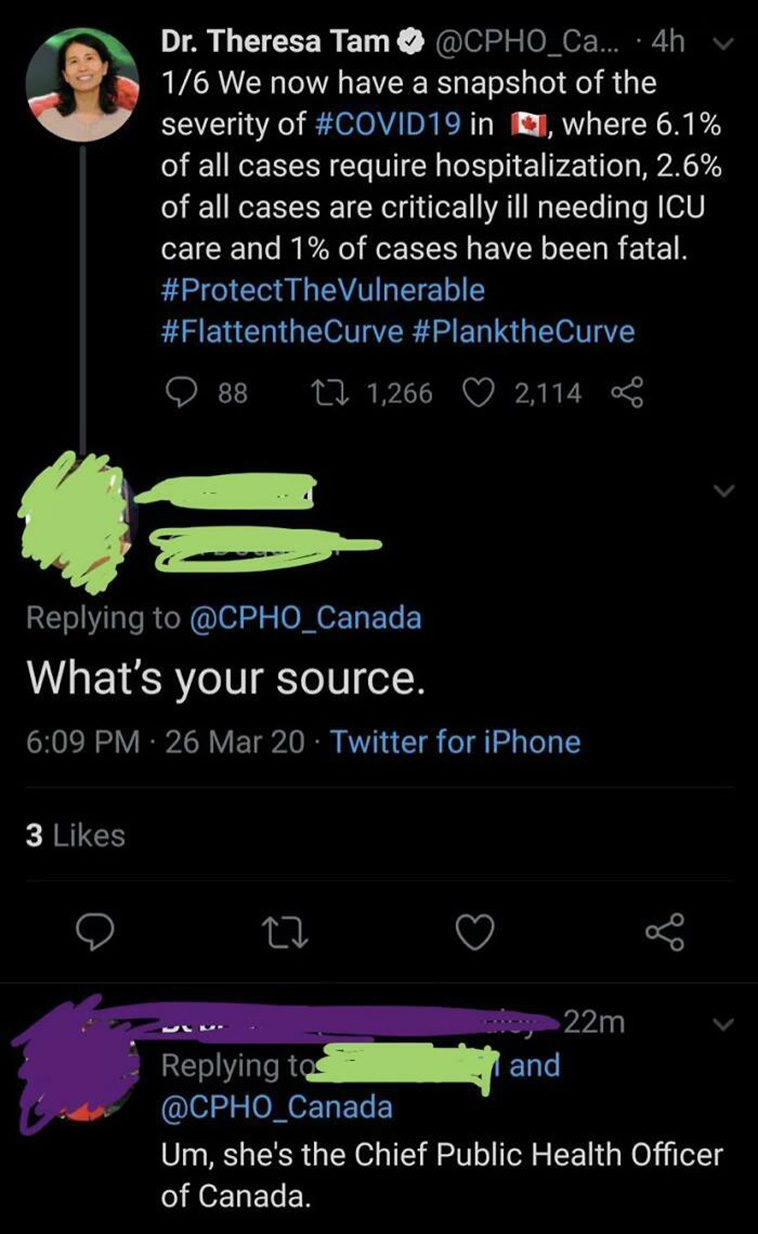Reply to the "What's your source." tweet
Screen dimensions: 758x1234
pos(96,932)
